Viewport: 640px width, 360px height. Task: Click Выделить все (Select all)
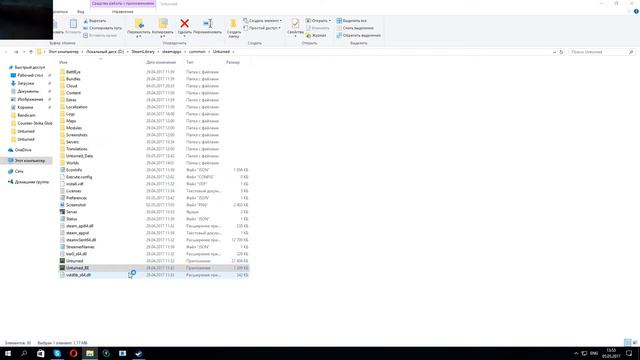tap(351, 21)
